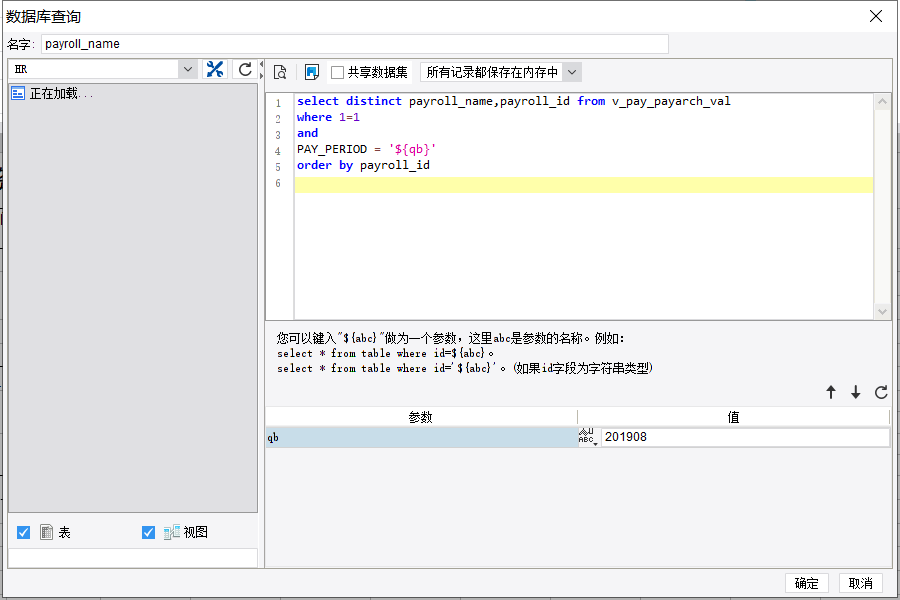The image size is (900, 600).
Task: Preview the SQL query results
Action: coord(280,72)
